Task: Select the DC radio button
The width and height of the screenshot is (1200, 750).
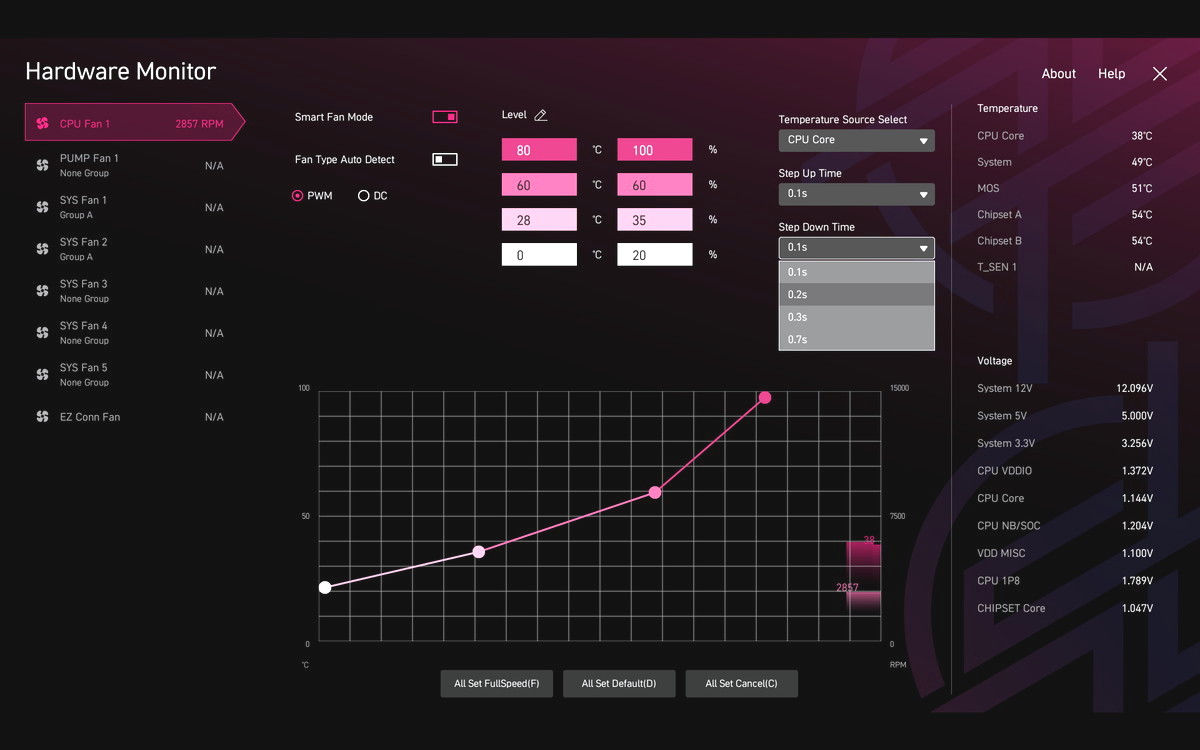Action: 364,196
